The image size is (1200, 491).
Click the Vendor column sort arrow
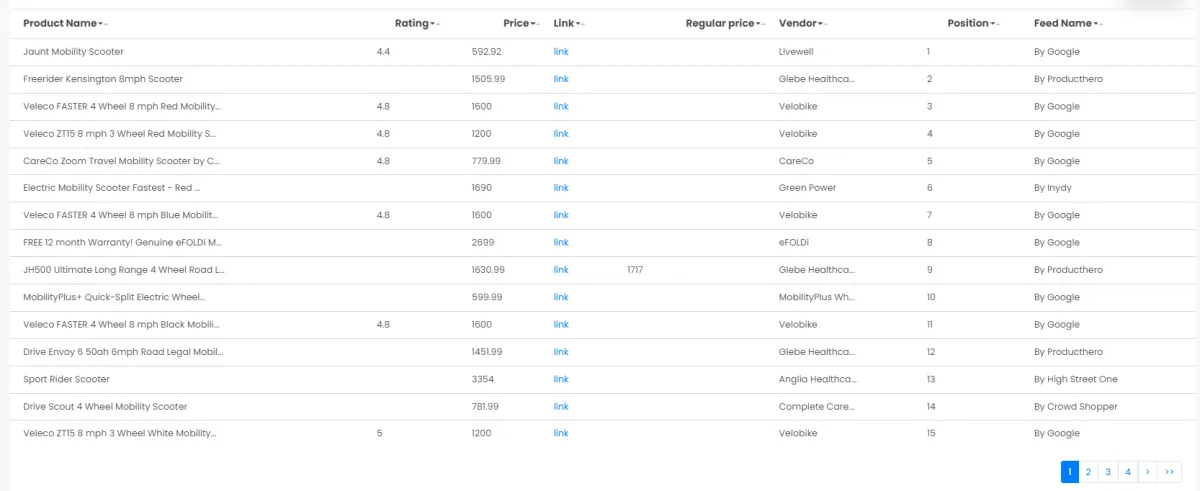(x=823, y=24)
